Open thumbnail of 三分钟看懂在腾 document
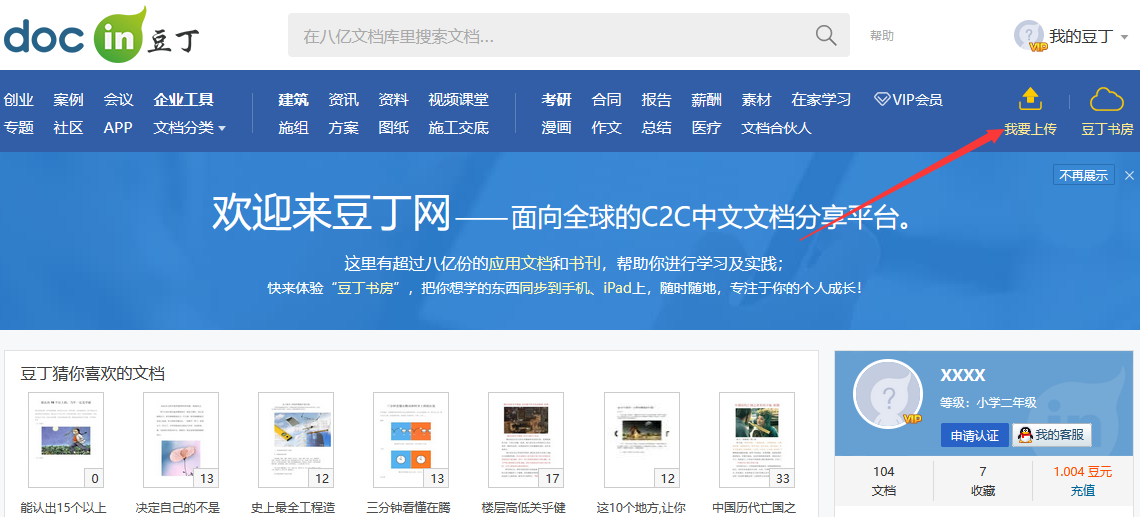Image resolution: width=1140 pixels, height=517 pixels. point(411,439)
